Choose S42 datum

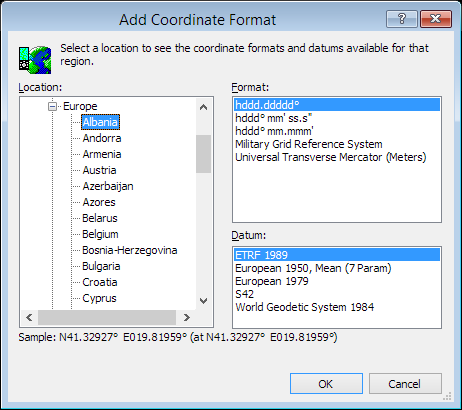(337, 294)
